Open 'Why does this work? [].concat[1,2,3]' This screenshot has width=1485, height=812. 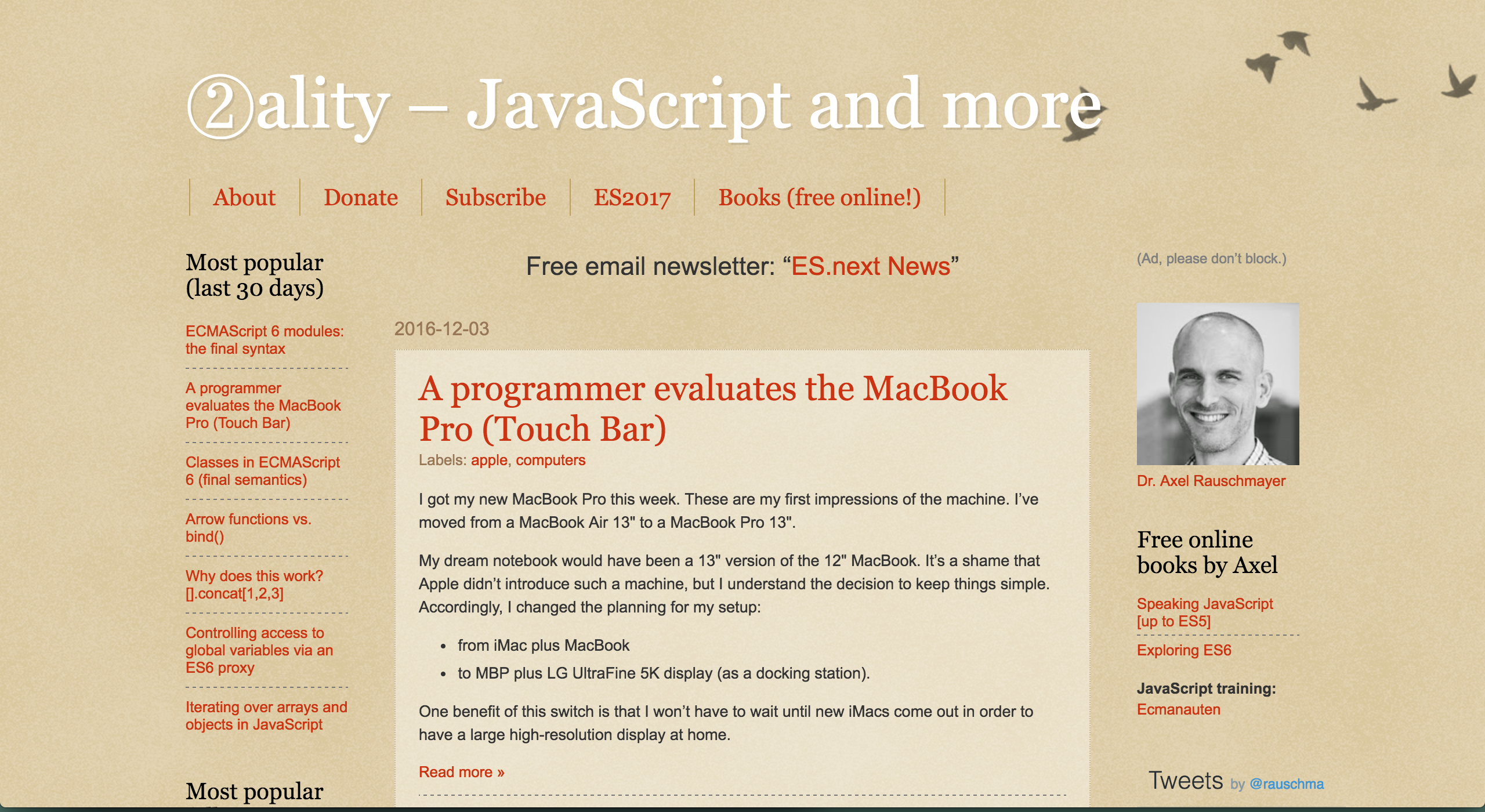[x=254, y=585]
